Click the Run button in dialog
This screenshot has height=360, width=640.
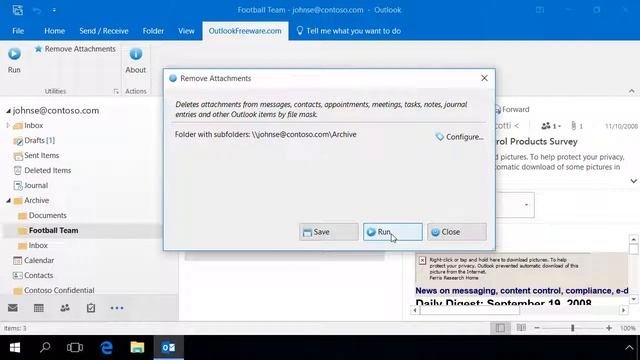[393, 232]
